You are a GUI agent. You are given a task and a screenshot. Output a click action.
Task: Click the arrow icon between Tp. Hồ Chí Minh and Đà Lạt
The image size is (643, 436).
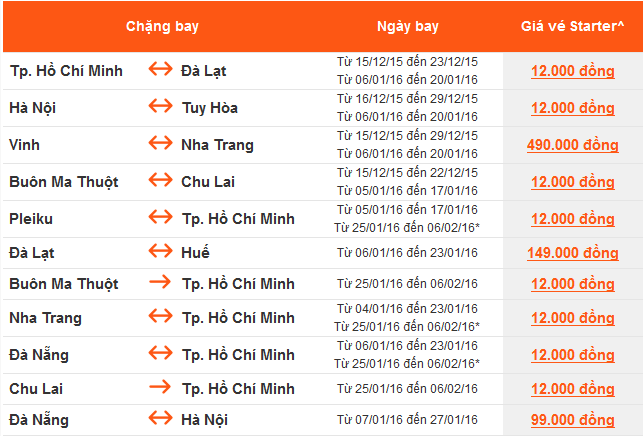tap(160, 71)
